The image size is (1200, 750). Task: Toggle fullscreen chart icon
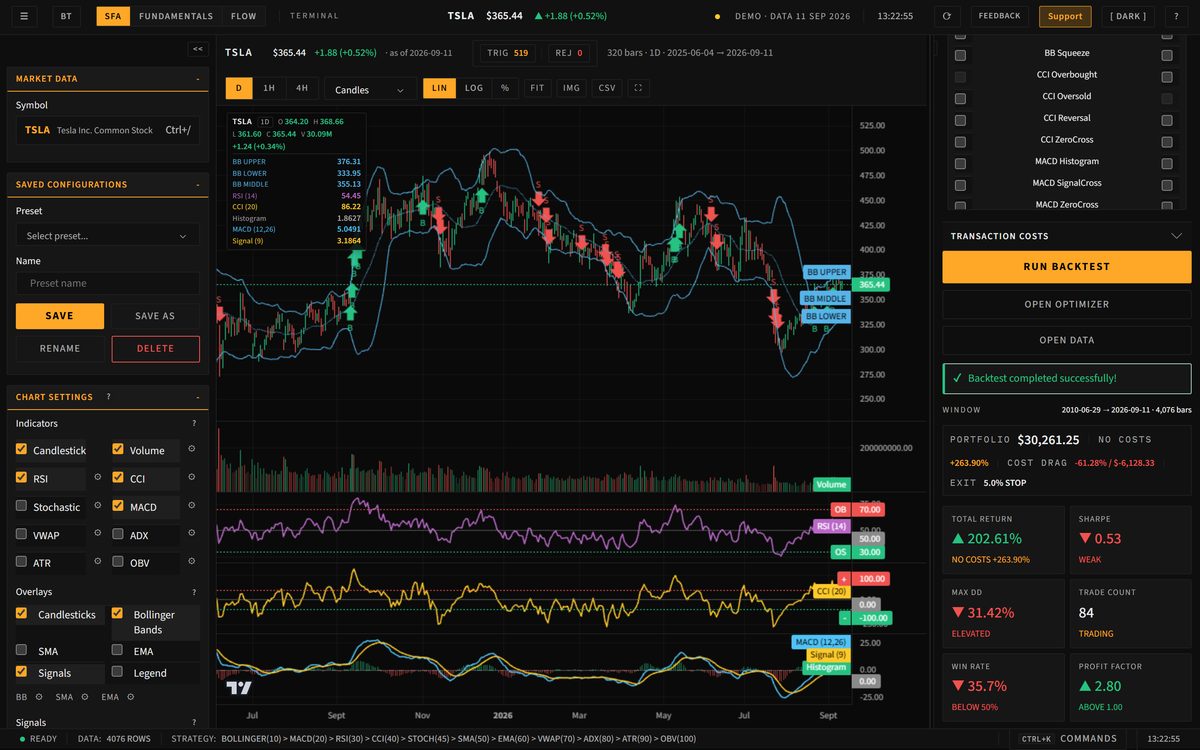click(x=639, y=88)
